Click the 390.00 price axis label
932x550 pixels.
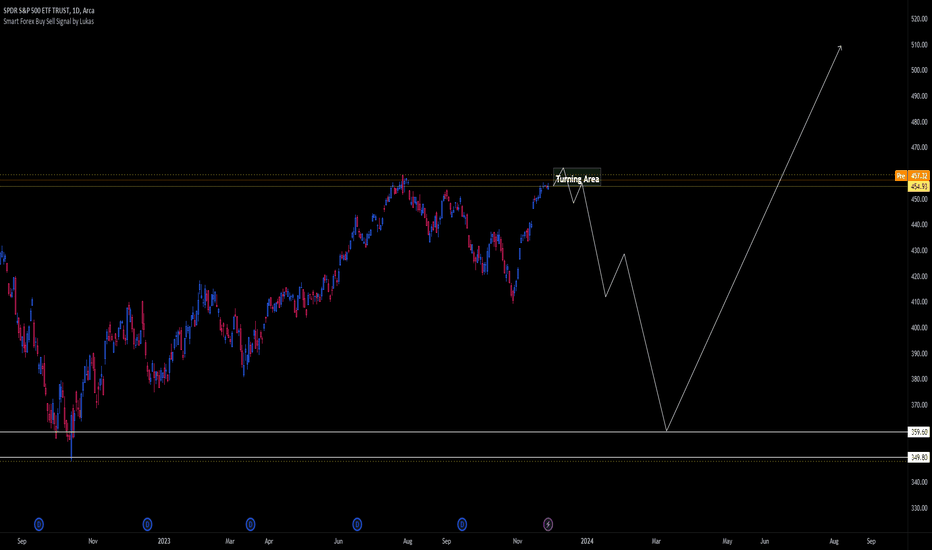pos(919,353)
